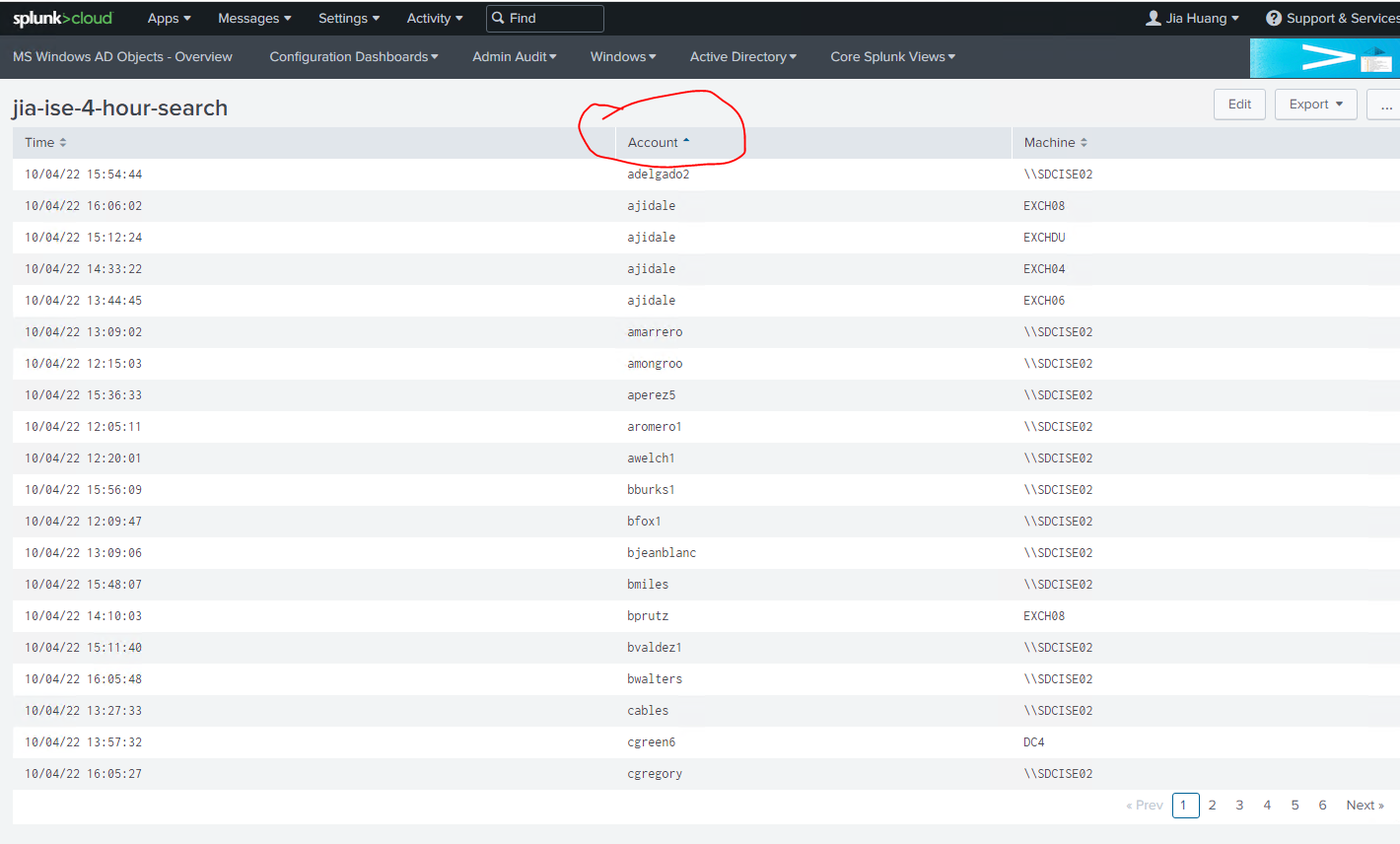Click the Edit button

pos(1239,105)
